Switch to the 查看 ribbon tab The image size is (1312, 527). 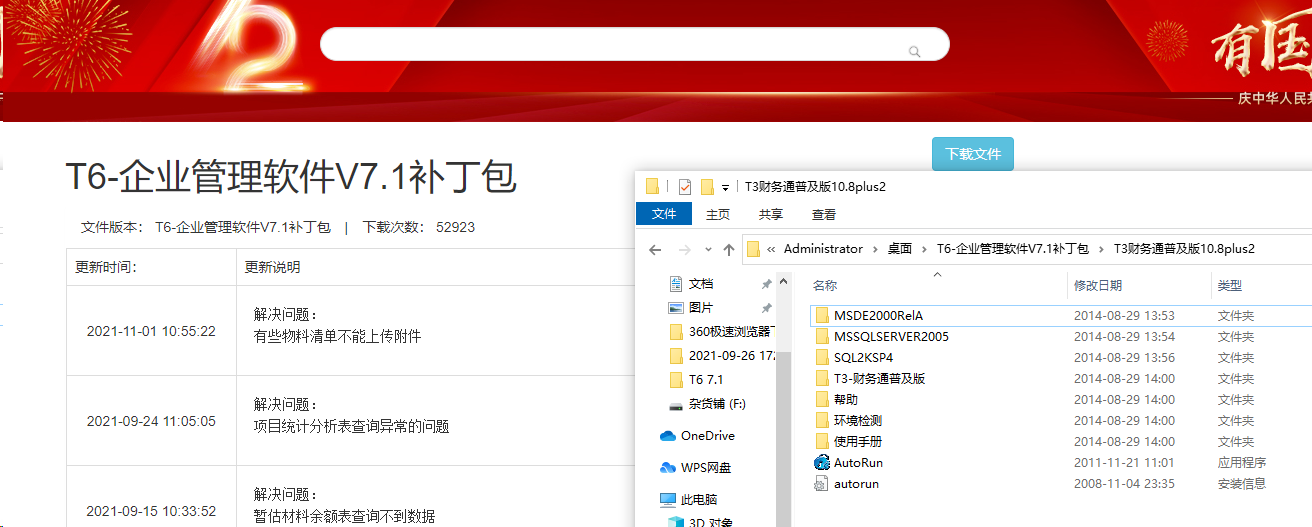pos(824,214)
